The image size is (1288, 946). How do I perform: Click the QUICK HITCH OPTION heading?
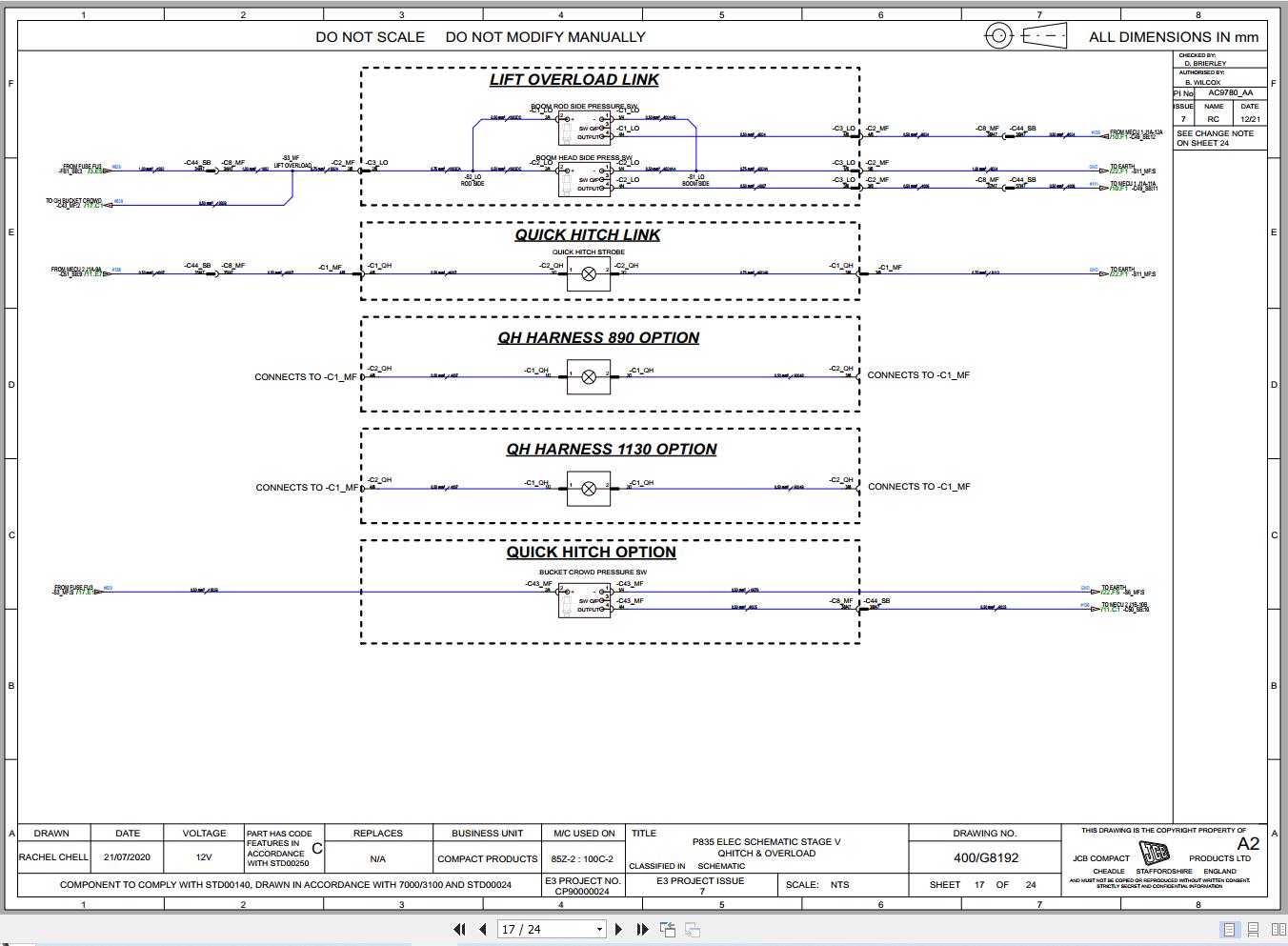pyautogui.click(x=591, y=553)
